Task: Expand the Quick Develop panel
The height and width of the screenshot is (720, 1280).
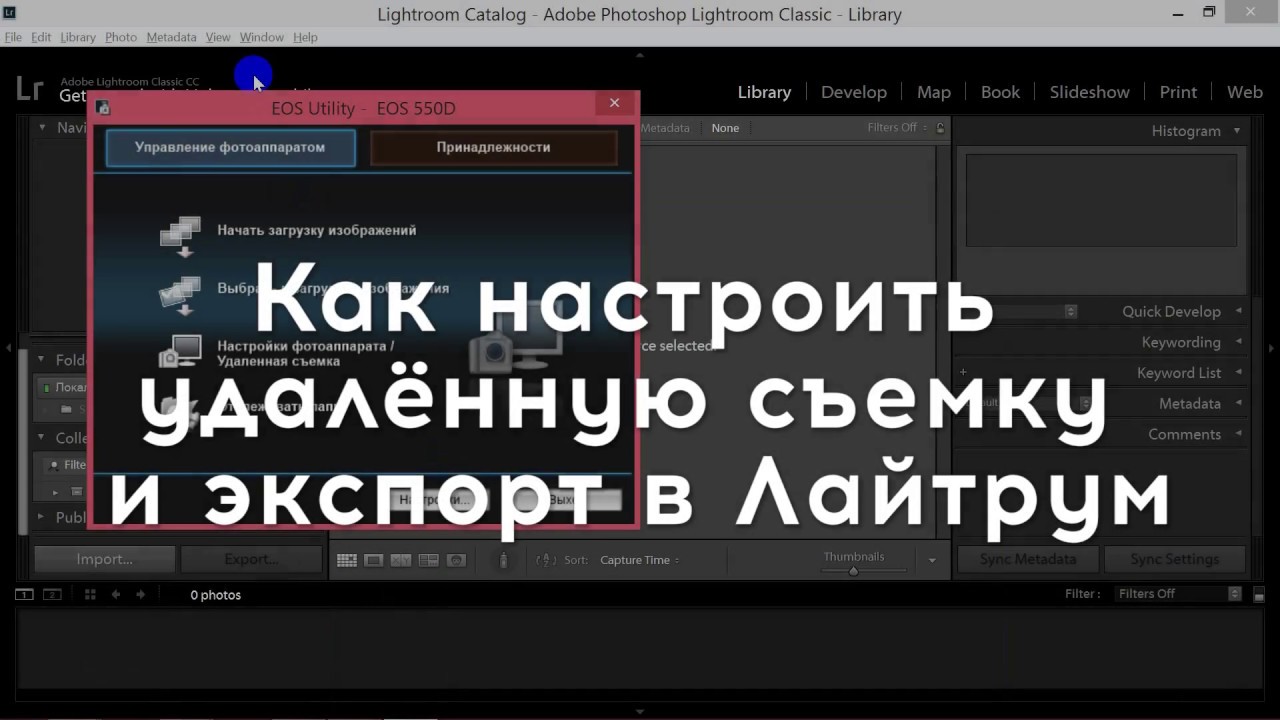Action: [1238, 311]
